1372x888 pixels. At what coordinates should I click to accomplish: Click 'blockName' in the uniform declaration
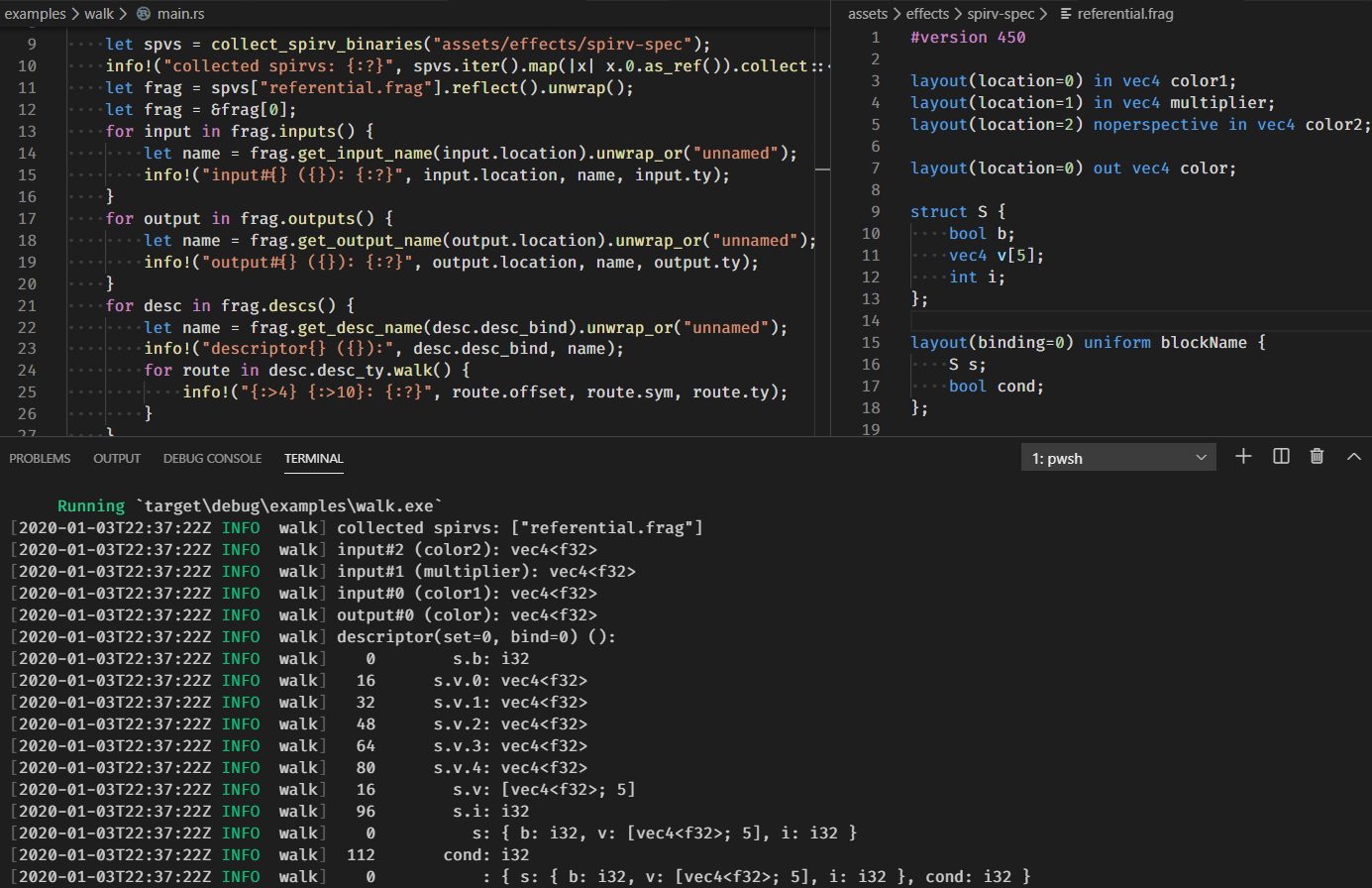click(x=1204, y=342)
